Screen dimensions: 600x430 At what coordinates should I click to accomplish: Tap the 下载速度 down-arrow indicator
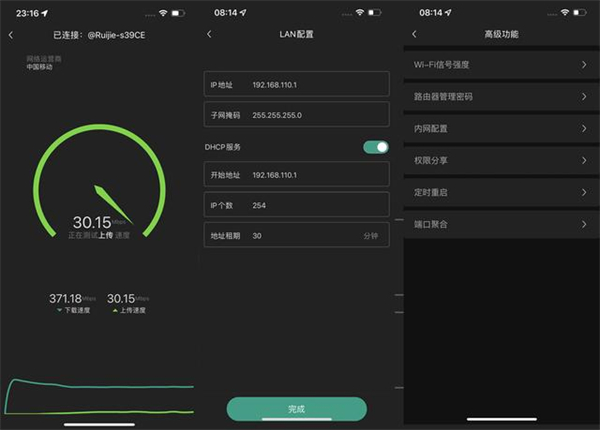point(57,311)
